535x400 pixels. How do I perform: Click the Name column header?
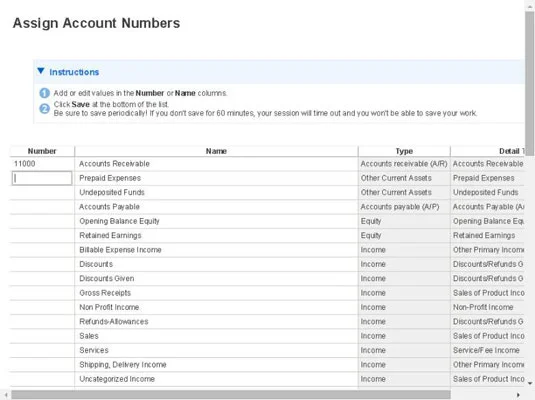point(216,151)
